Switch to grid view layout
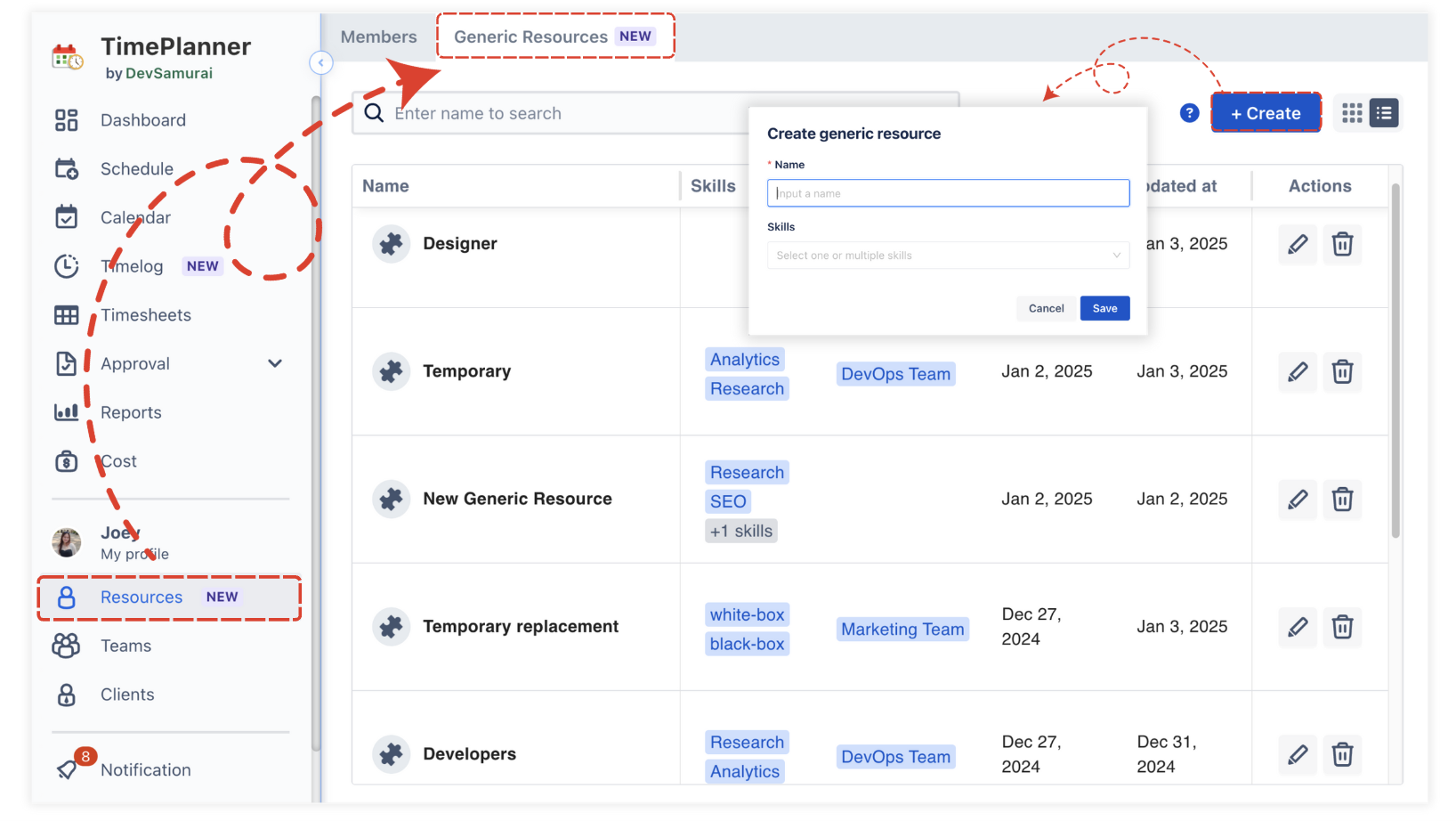 pos(1352,113)
